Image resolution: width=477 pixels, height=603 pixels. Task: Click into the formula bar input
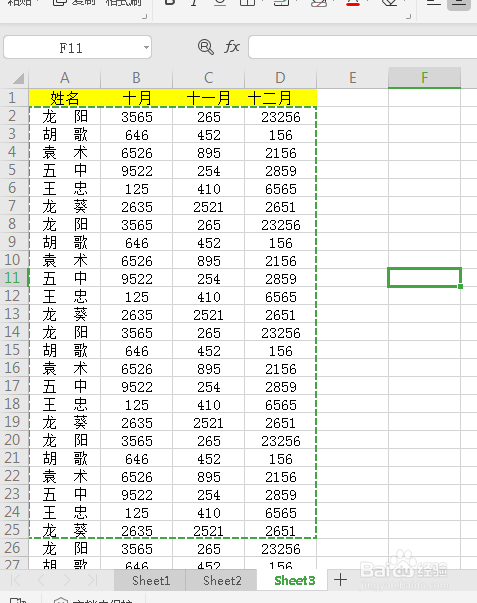click(363, 47)
